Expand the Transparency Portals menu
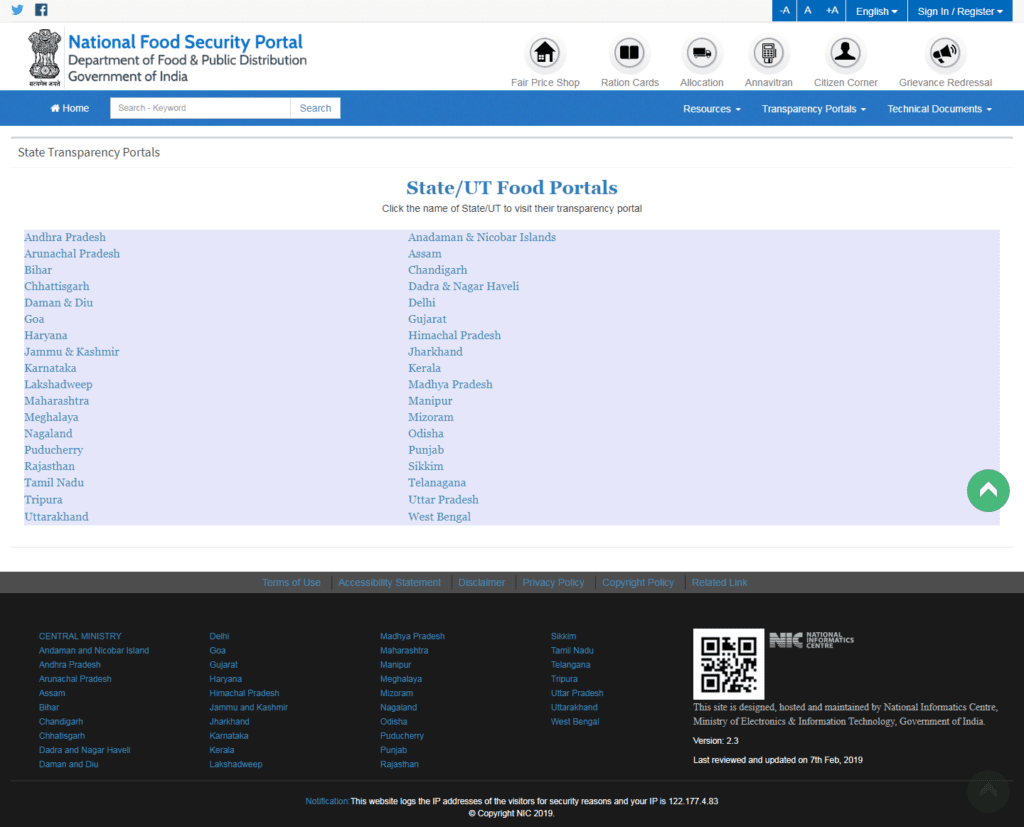The height and width of the screenshot is (827, 1024). click(x=813, y=109)
